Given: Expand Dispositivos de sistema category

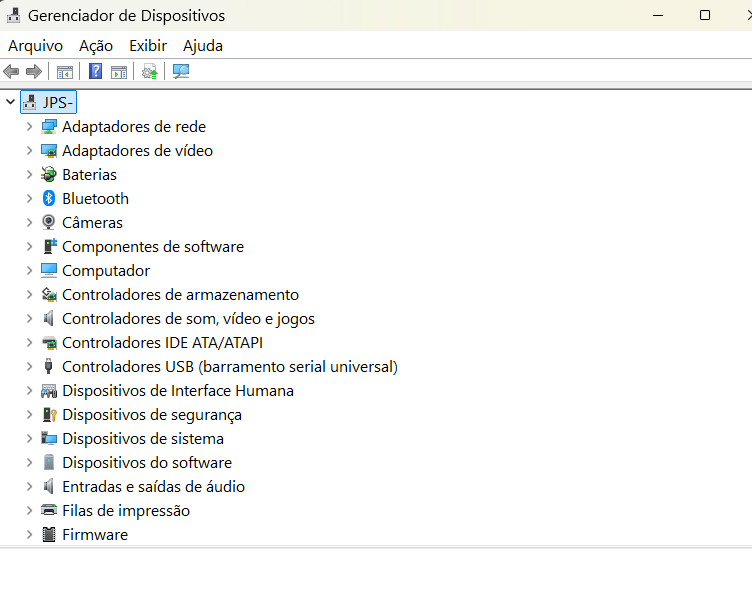Looking at the screenshot, I should point(29,439).
